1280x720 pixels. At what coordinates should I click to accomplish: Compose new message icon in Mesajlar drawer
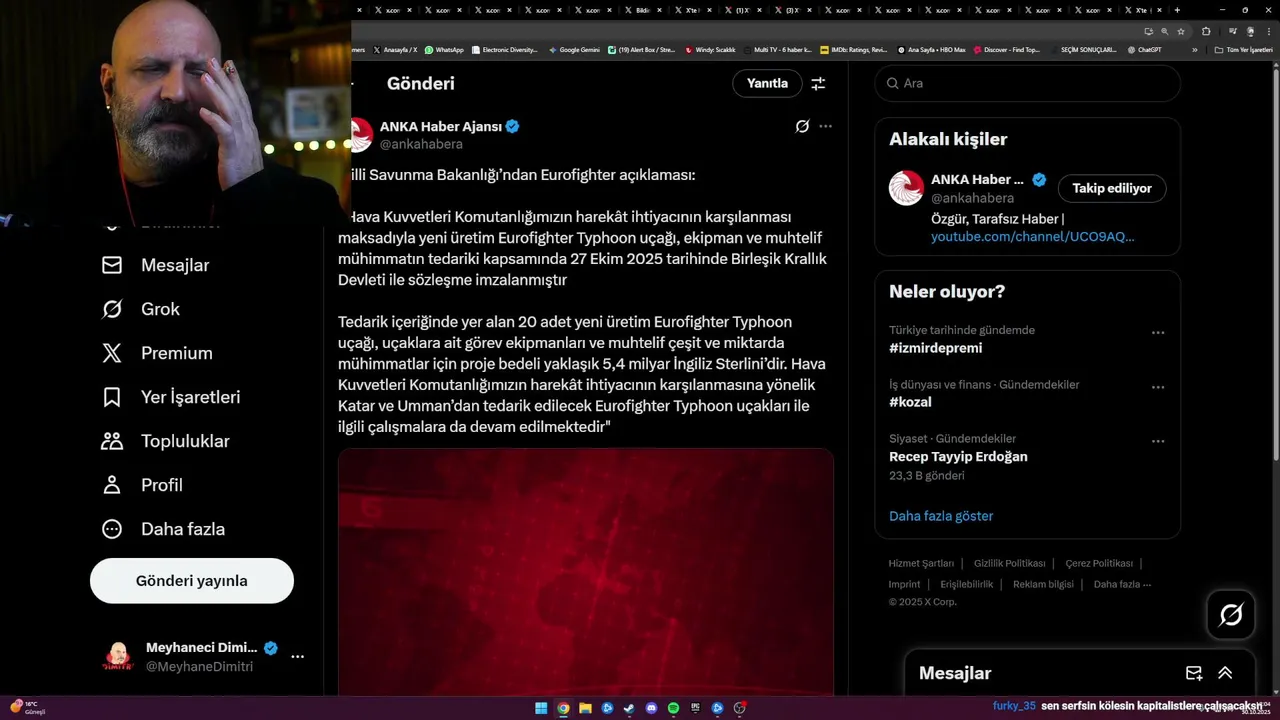pos(1194,673)
